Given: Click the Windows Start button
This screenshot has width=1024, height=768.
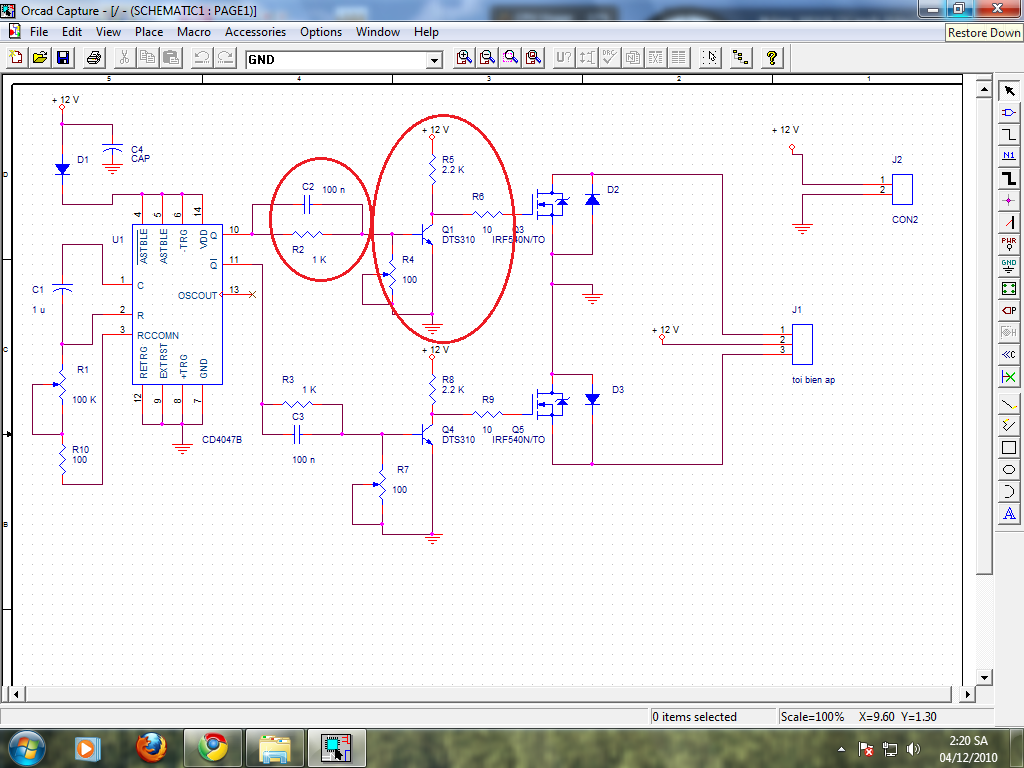Looking at the screenshot, I should [x=27, y=747].
